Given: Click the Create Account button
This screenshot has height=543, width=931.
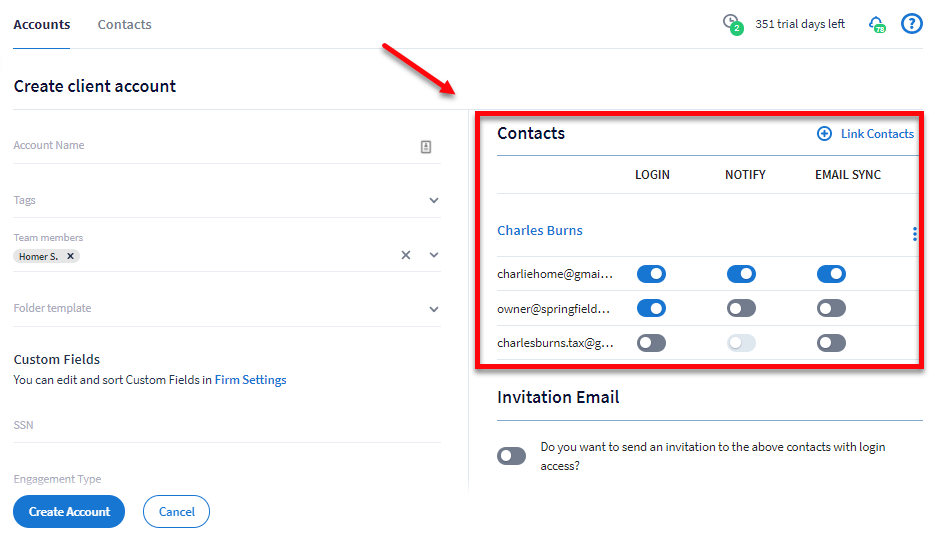Looking at the screenshot, I should 69,512.
